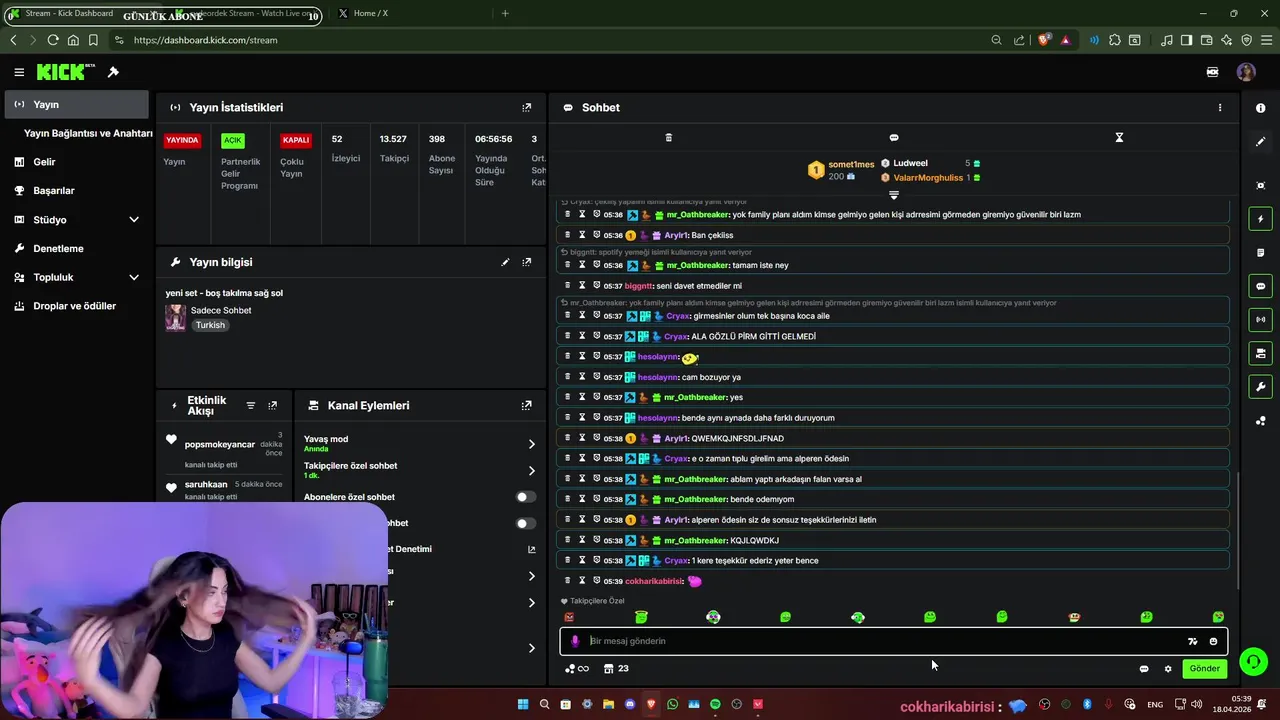Click the taskbar volume icon
Viewport: 1280px width, 720px height.
1197,704
